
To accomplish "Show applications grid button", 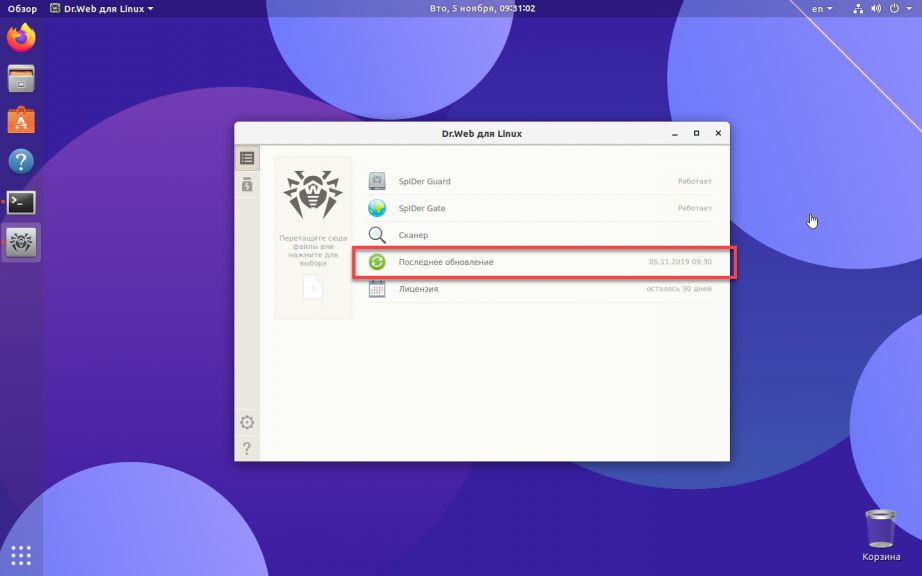I will click(x=21, y=555).
